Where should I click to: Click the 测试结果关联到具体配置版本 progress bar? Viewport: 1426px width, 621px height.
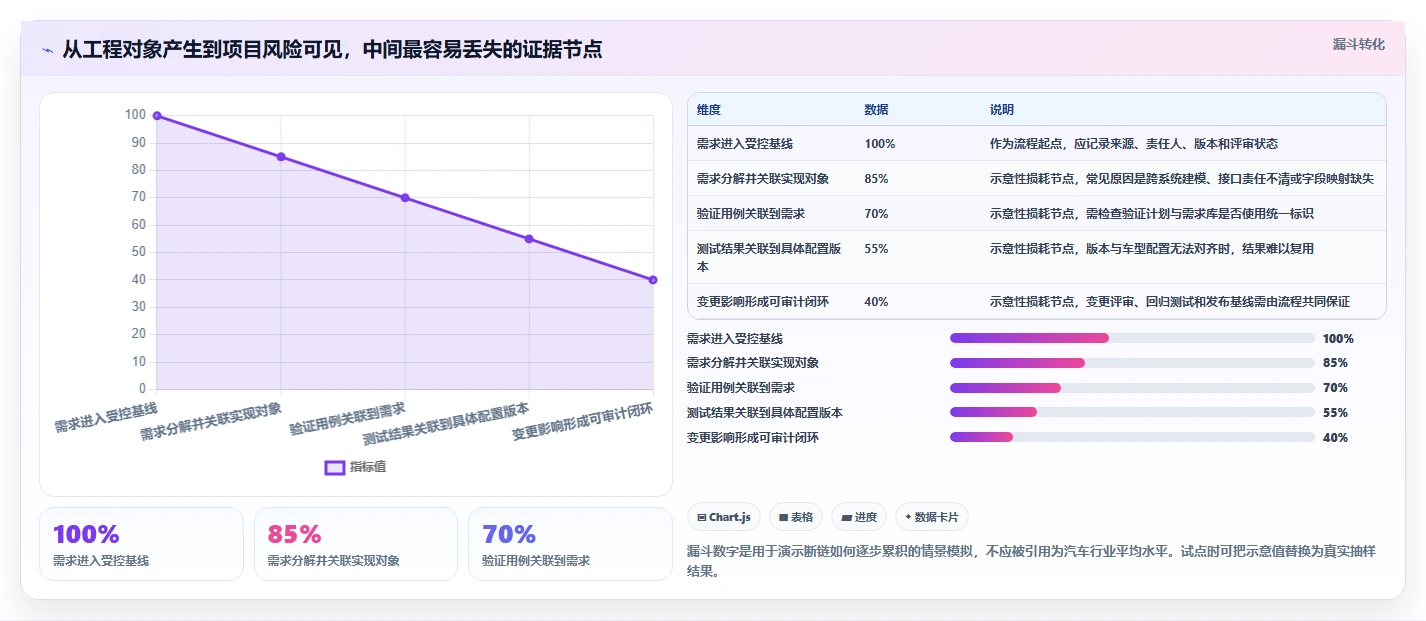(1132, 412)
